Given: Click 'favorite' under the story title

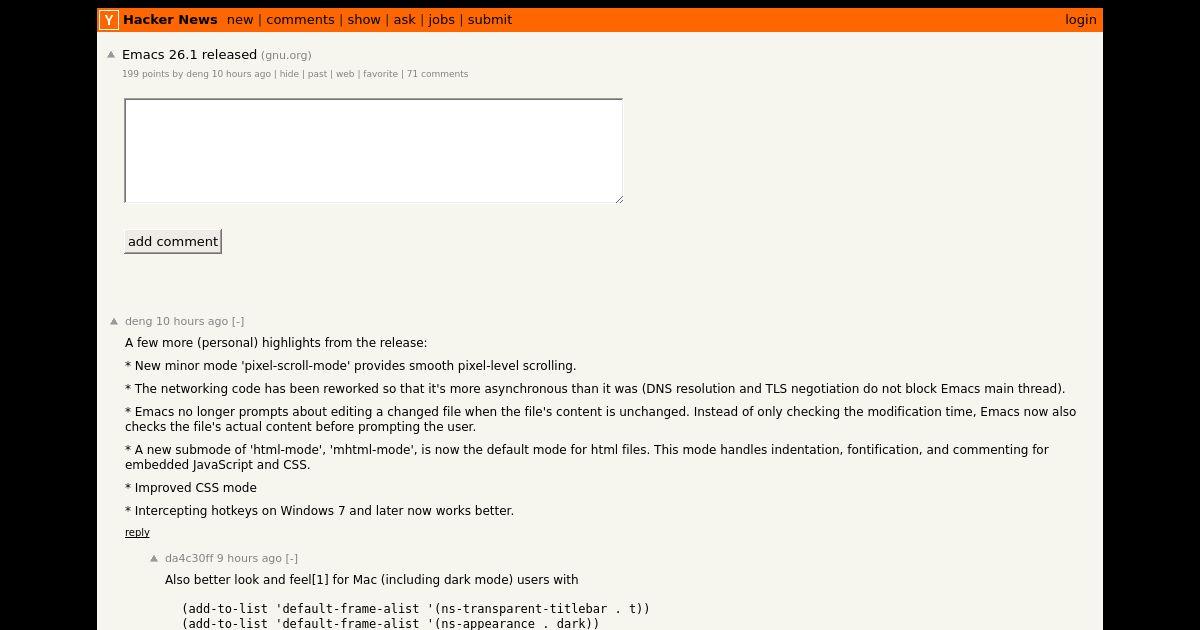Looking at the screenshot, I should [x=380, y=74].
